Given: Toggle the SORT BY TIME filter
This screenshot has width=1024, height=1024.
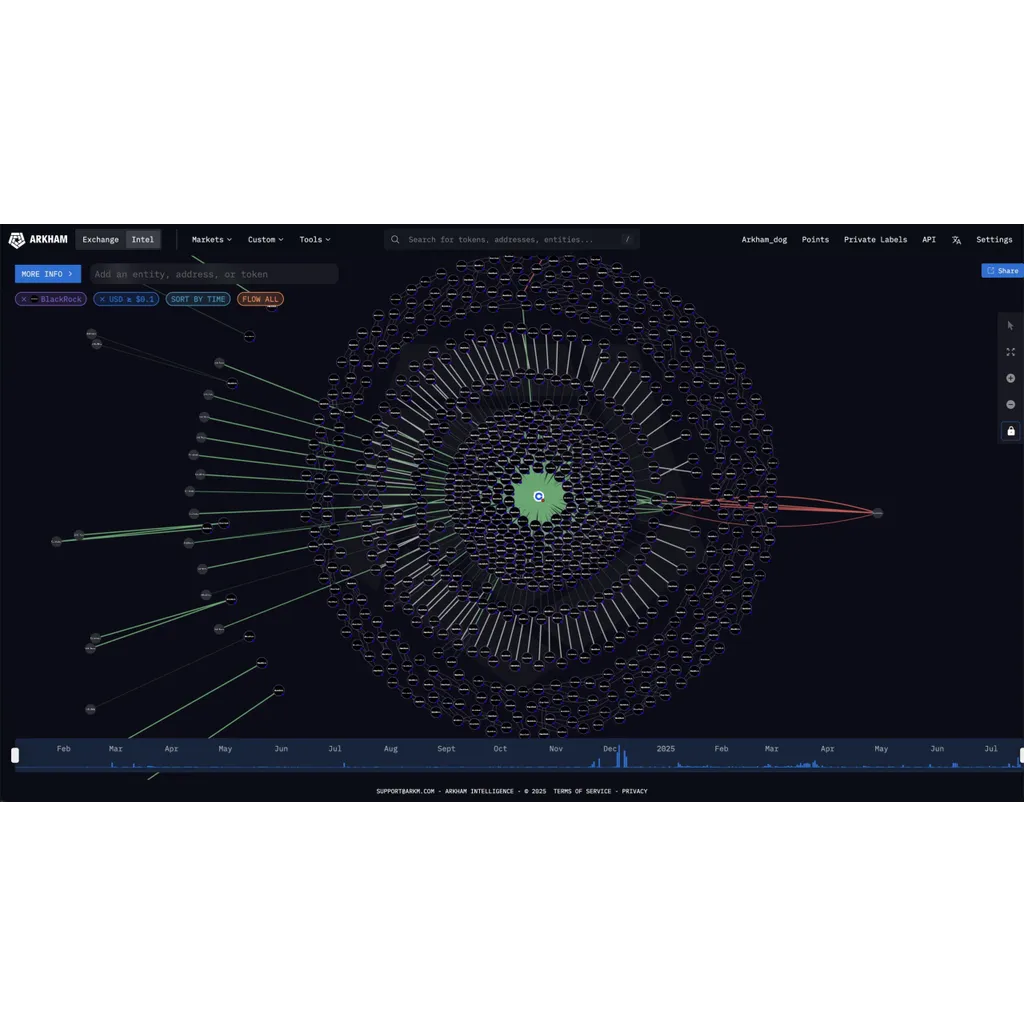Looking at the screenshot, I should [198, 299].
